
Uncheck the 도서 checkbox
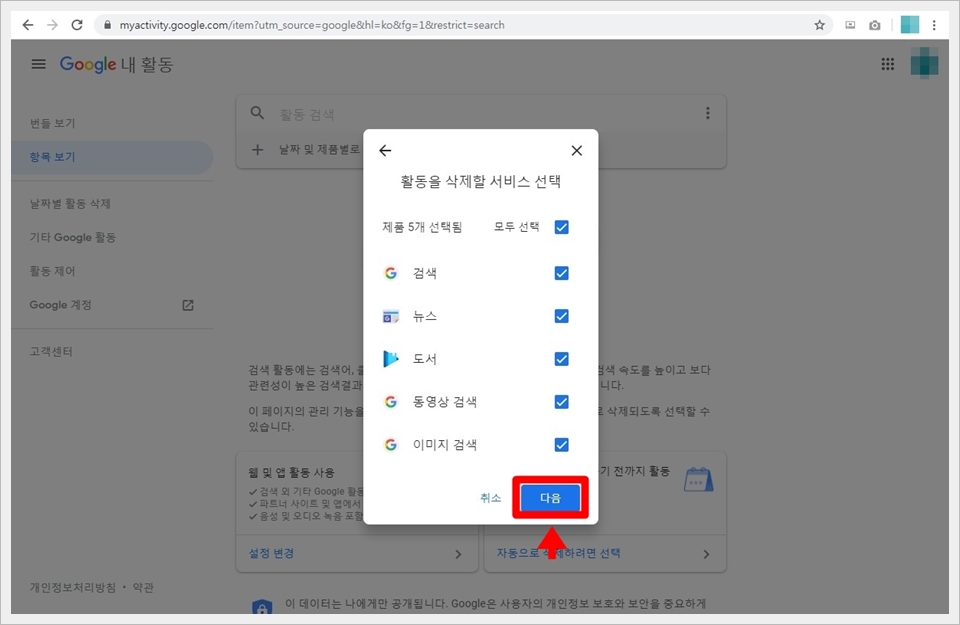(561, 359)
